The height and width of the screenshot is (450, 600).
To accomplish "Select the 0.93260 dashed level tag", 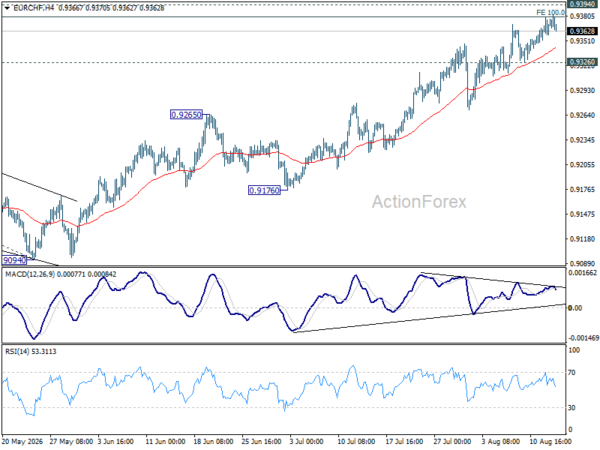I will (582, 62).
